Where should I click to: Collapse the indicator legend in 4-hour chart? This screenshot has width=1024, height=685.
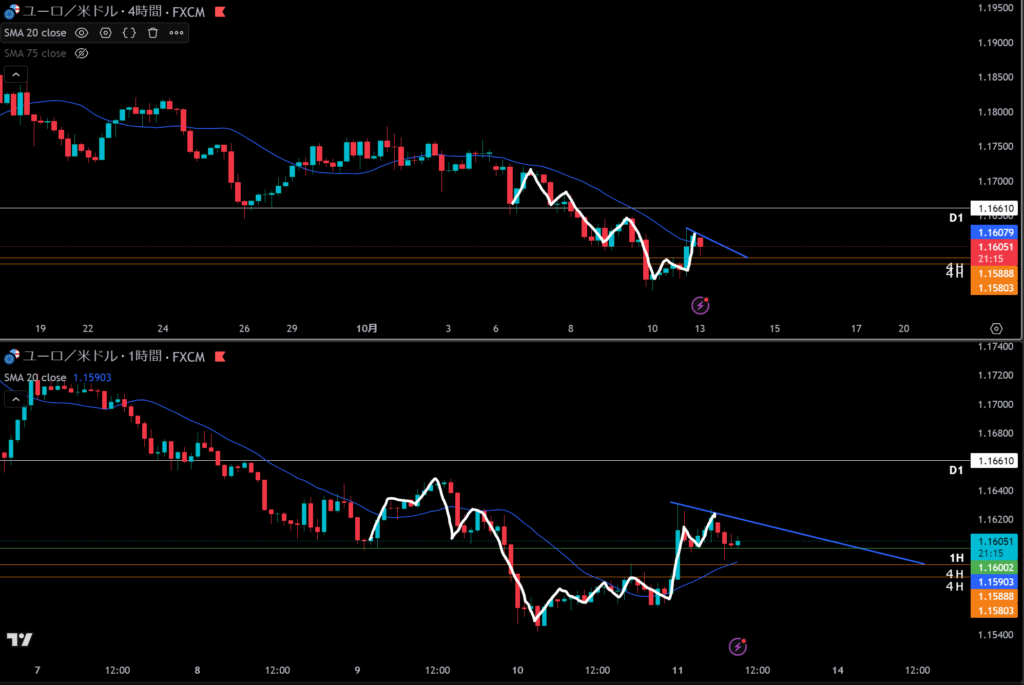pos(15,75)
